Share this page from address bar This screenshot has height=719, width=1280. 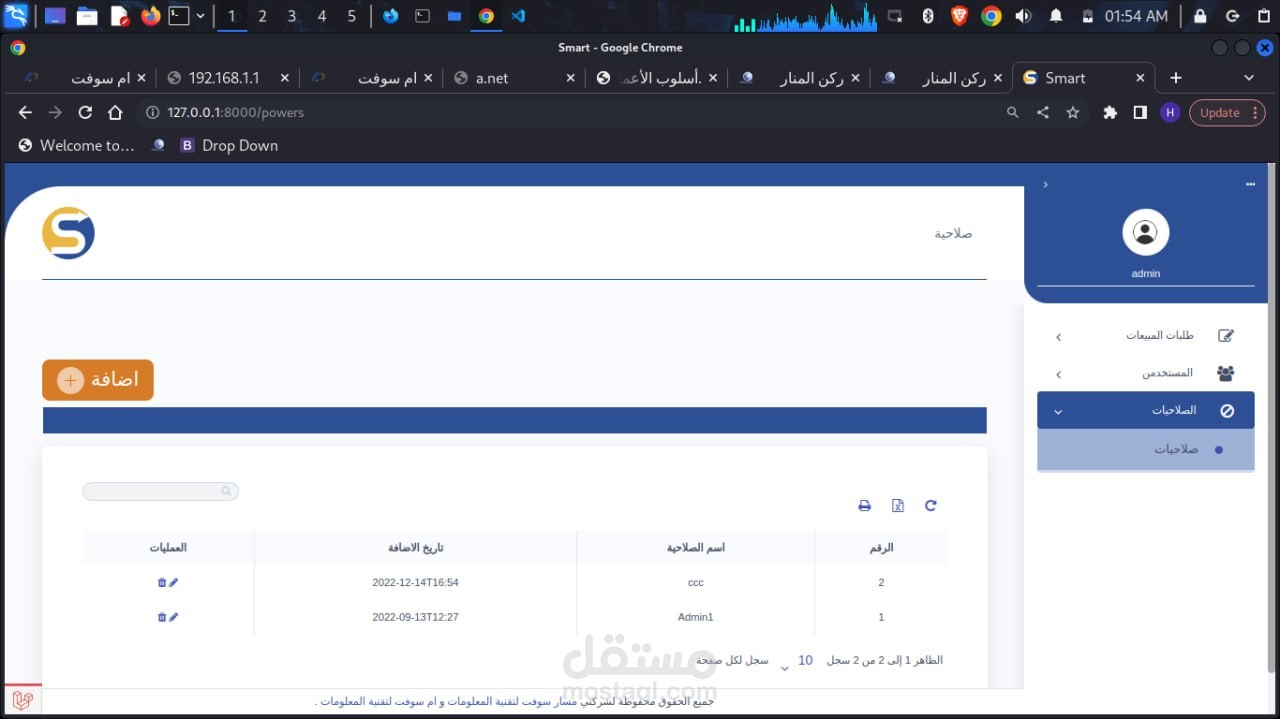pos(1043,113)
